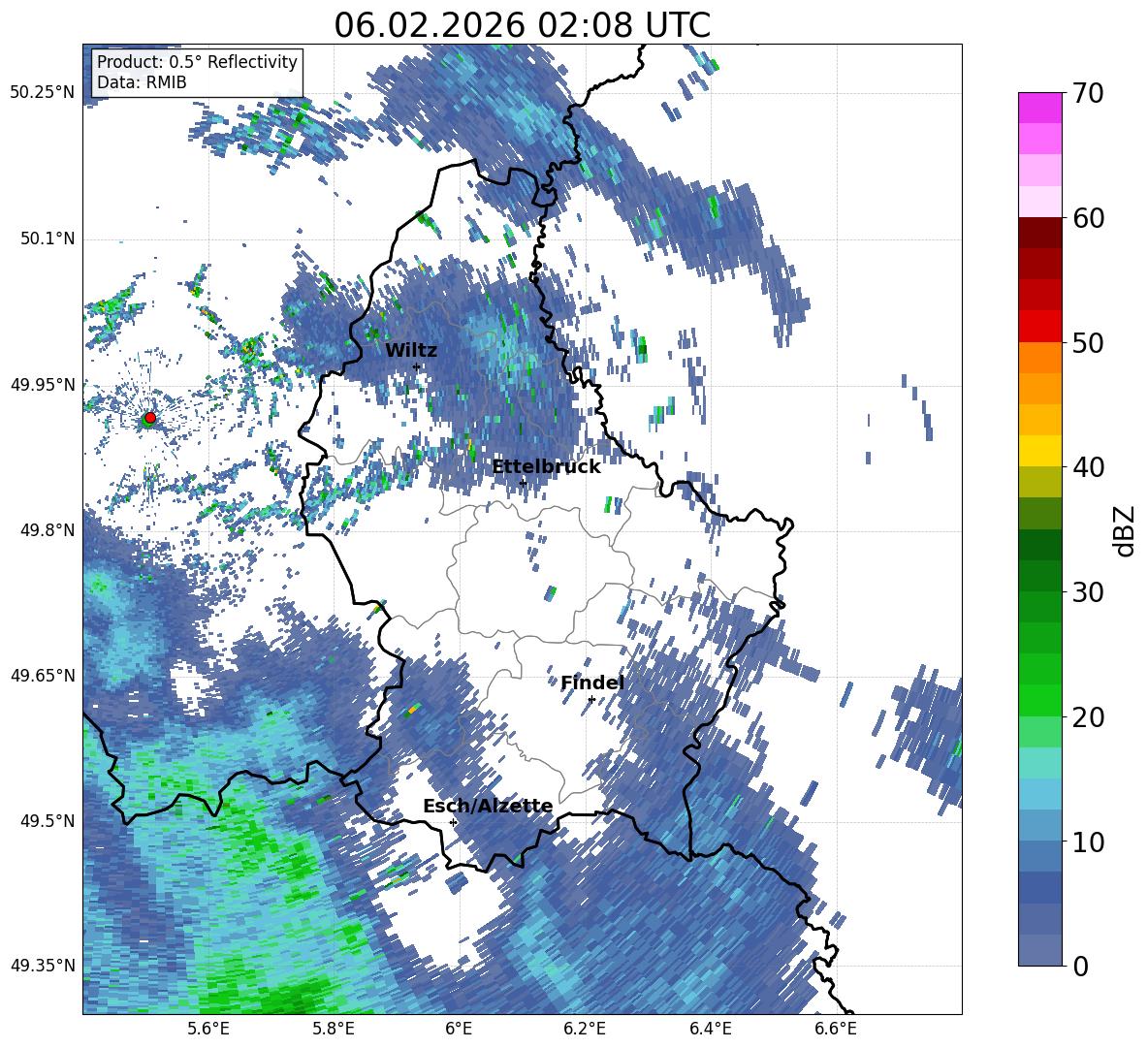
Task: Click the 70 dBZ colorbar label
Action: click(1087, 94)
